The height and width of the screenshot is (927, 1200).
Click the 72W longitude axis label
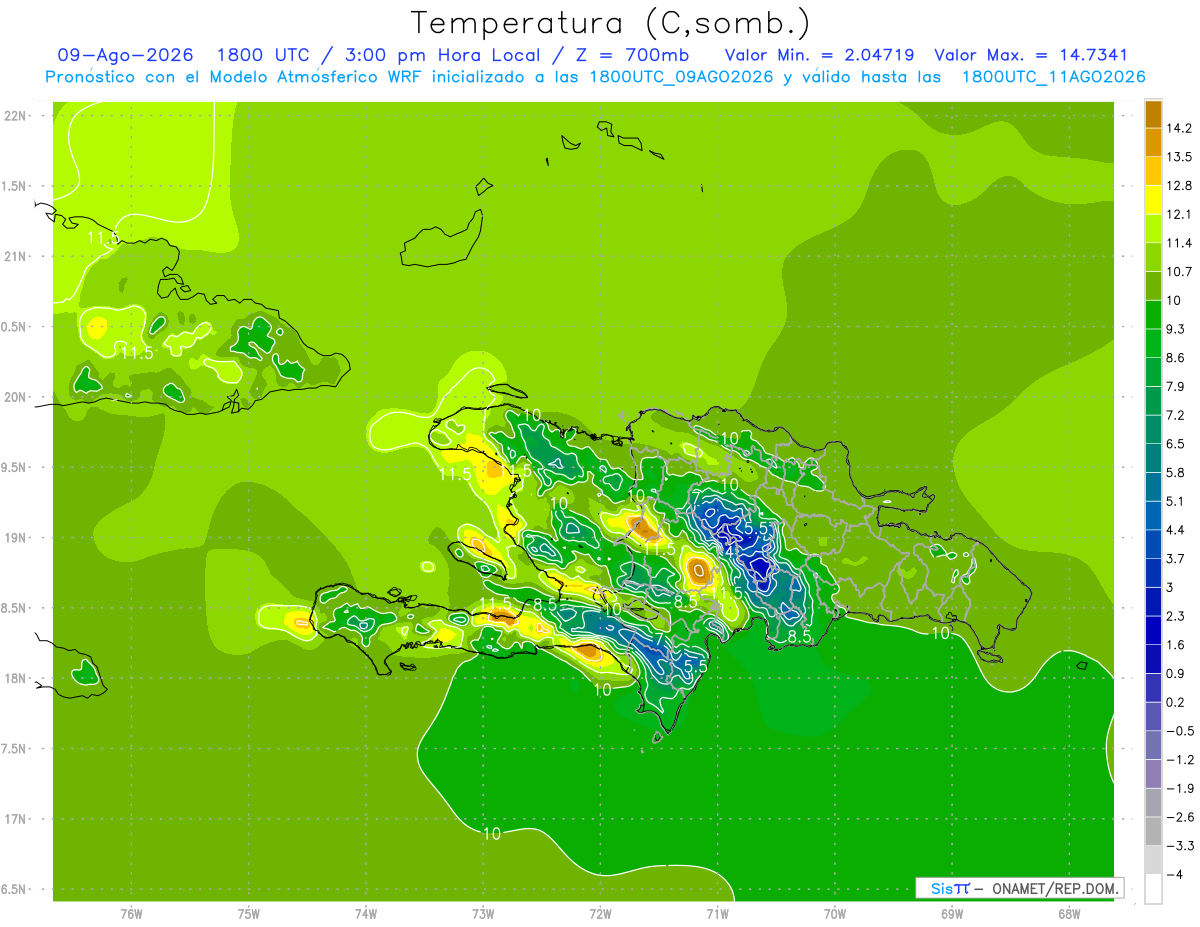pyautogui.click(x=600, y=913)
